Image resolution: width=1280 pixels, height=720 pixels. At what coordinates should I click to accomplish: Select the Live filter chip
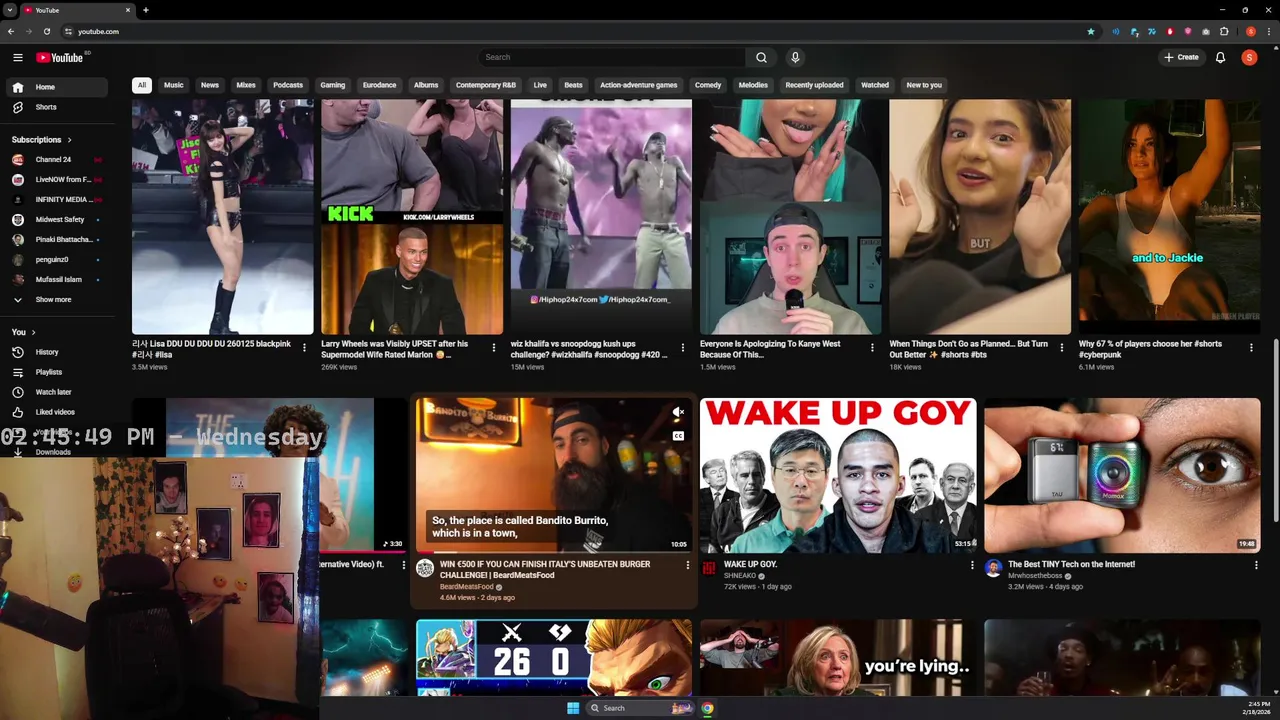pyautogui.click(x=540, y=85)
